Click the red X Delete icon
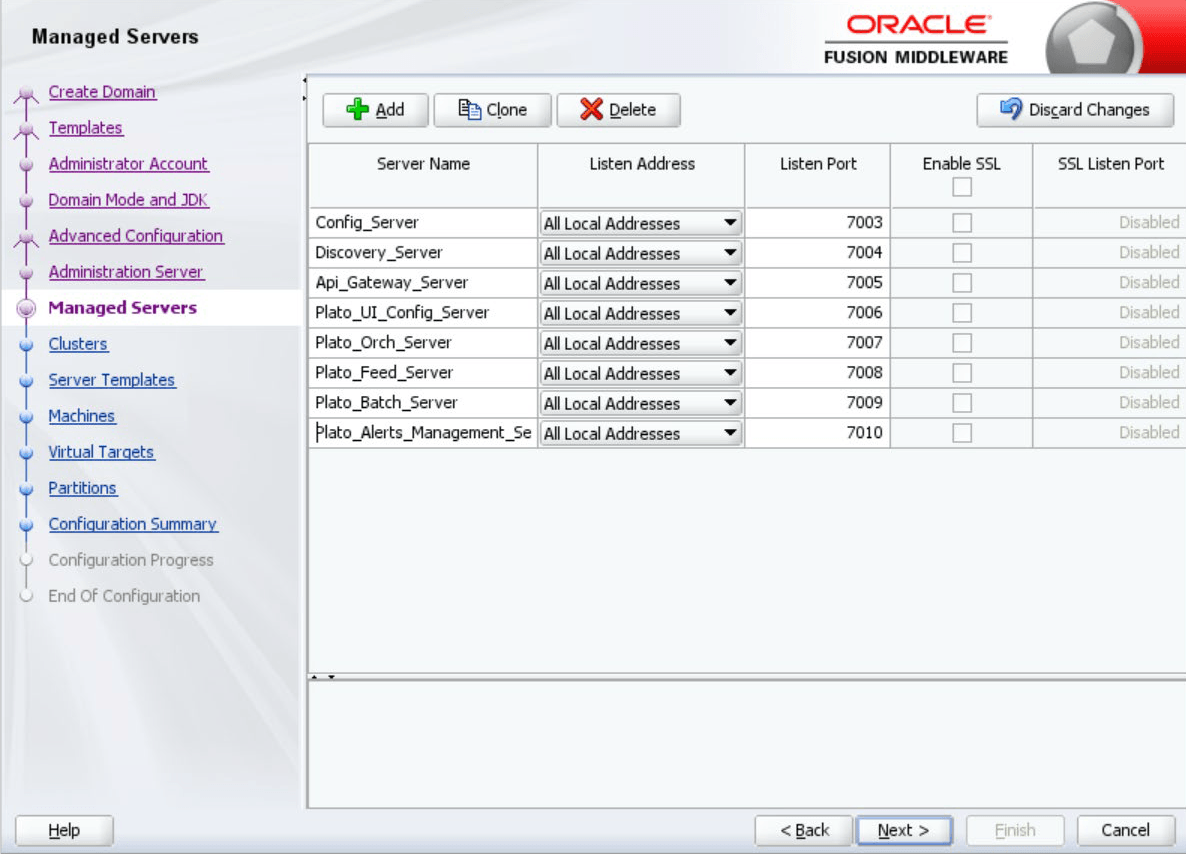Screen dimensions: 1186x854 pyautogui.click(x=591, y=110)
